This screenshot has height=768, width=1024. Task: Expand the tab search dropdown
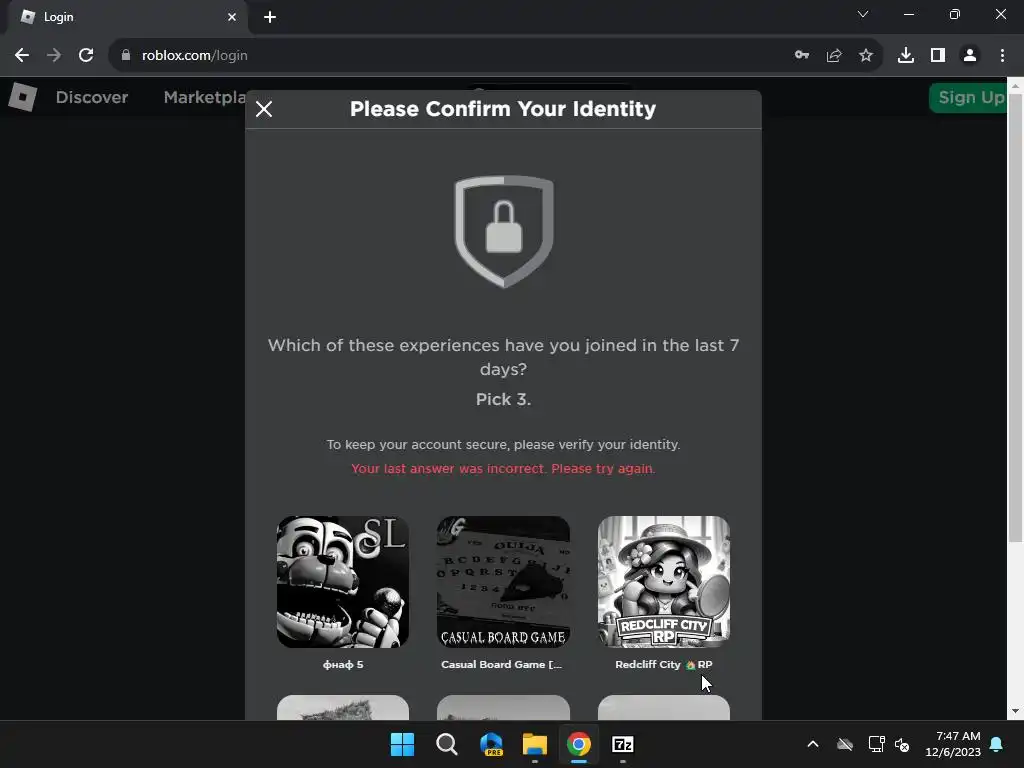[863, 14]
